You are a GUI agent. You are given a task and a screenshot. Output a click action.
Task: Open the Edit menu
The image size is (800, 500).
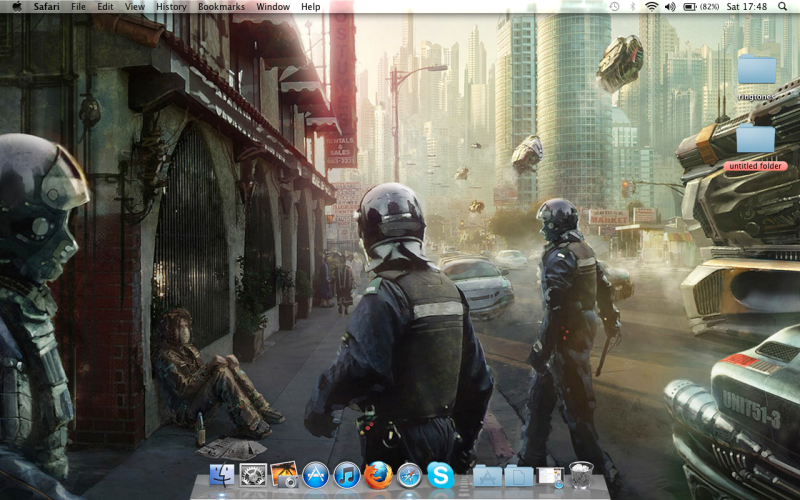pos(105,7)
